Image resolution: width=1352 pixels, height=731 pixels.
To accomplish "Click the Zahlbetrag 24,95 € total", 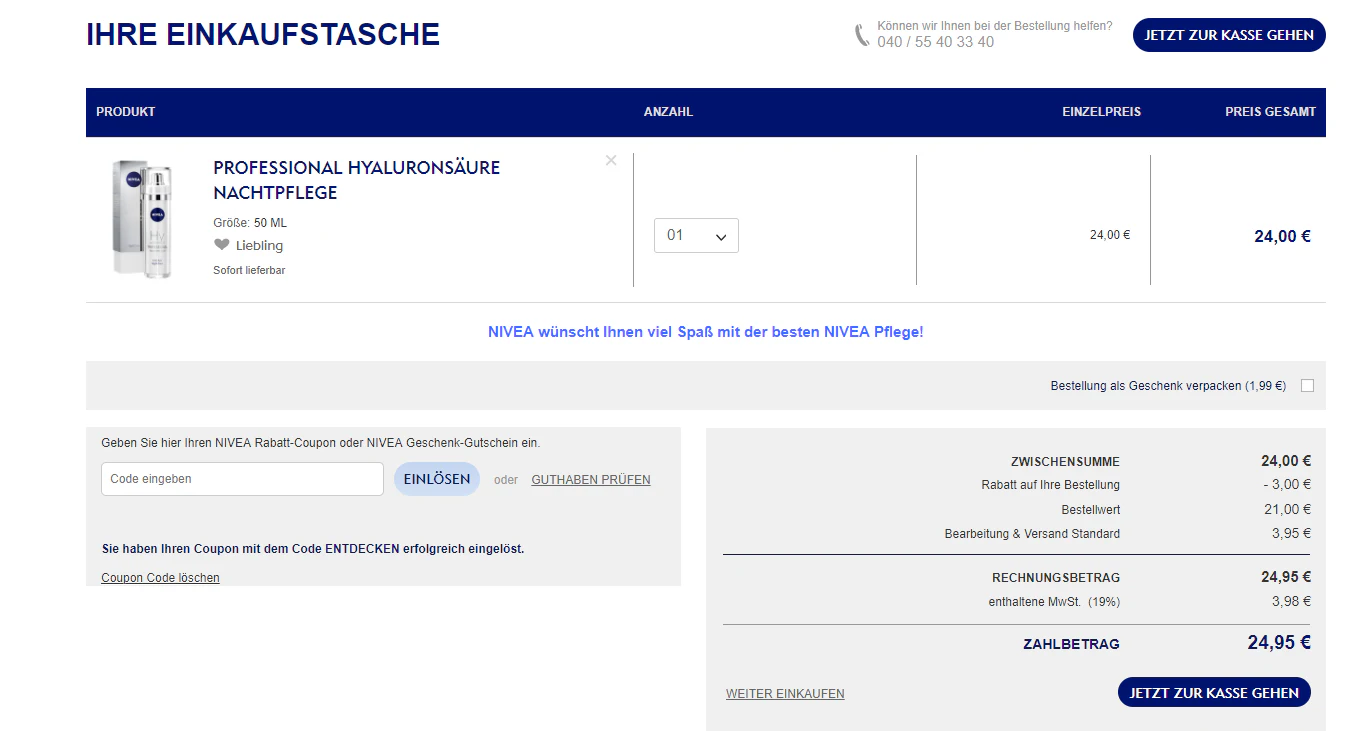I will click(1279, 643).
